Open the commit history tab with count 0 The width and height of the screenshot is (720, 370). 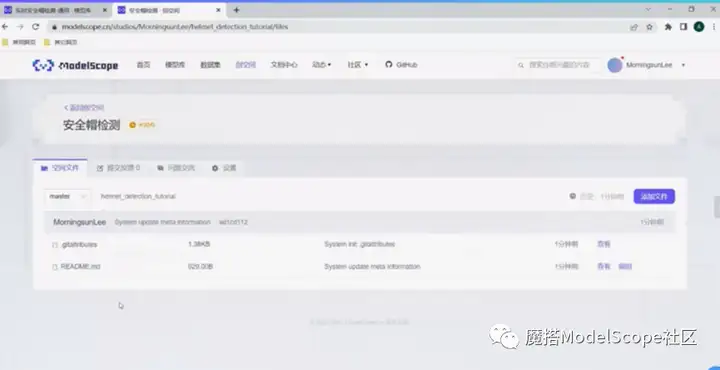tap(118, 168)
